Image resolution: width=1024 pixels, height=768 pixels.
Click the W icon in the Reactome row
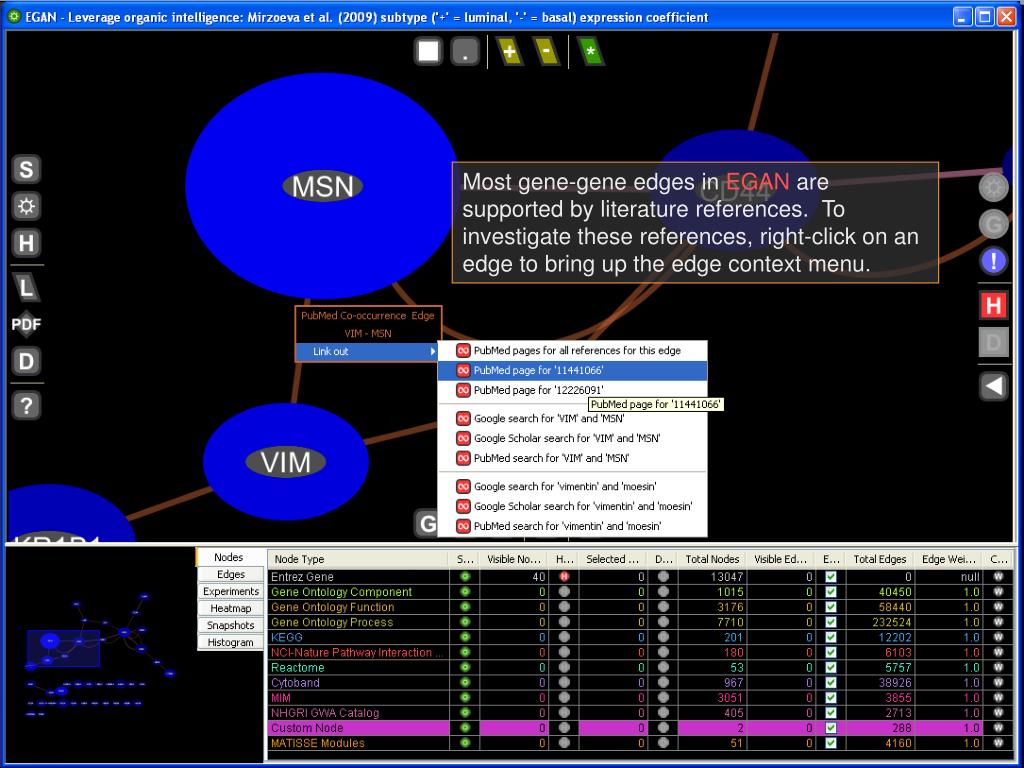coord(998,667)
